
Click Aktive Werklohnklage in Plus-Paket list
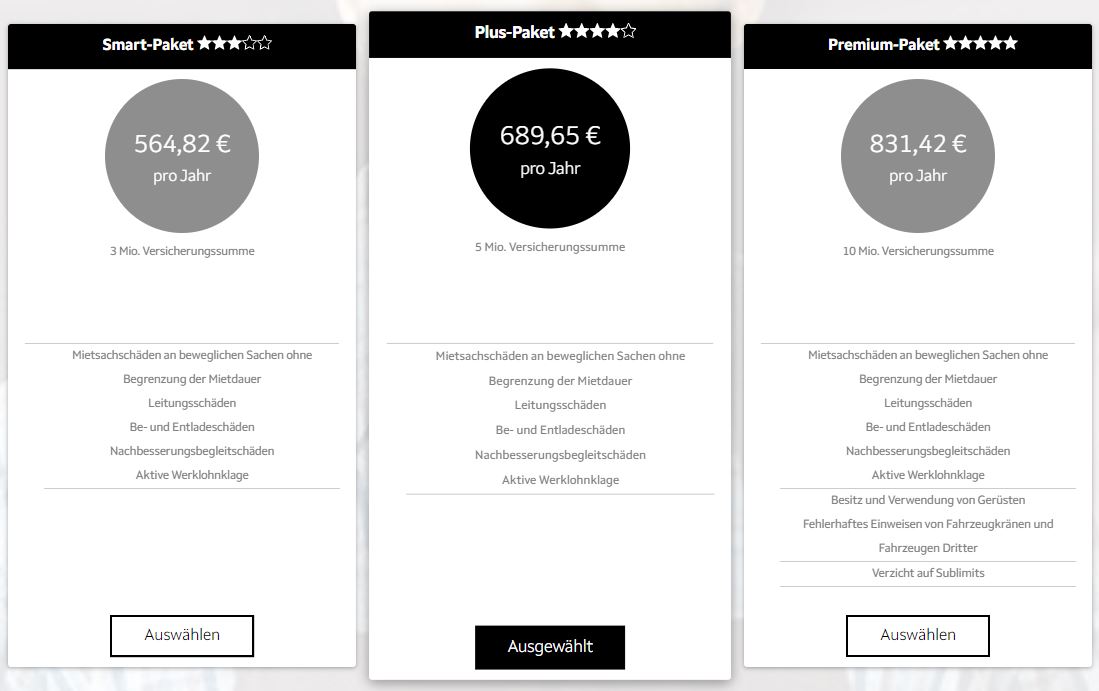tap(560, 480)
